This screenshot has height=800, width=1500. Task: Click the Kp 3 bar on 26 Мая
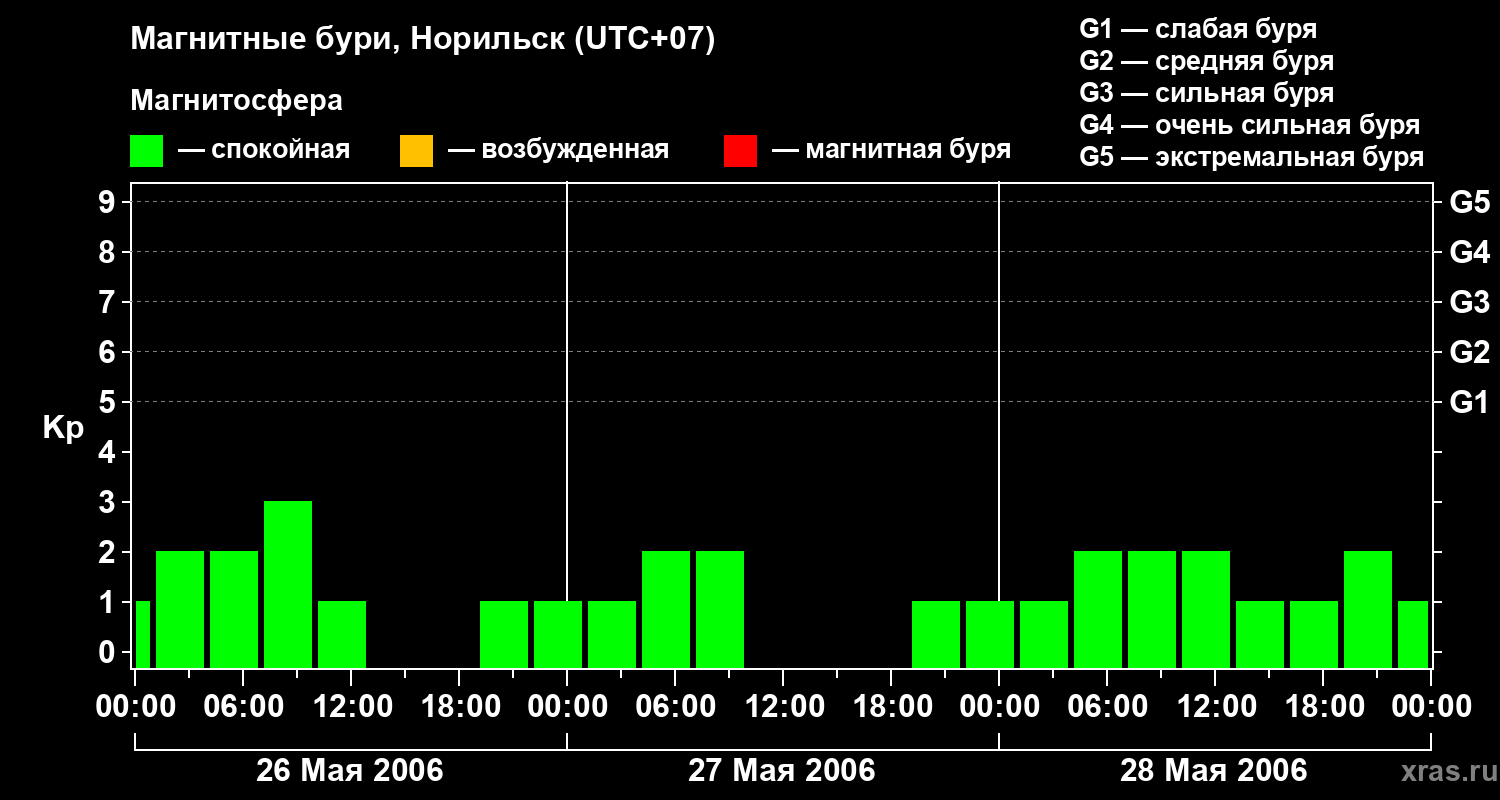pos(288,584)
